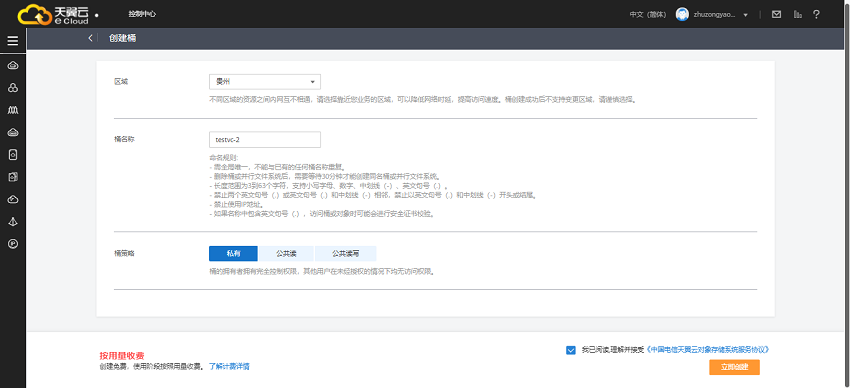Click the 立即创建 button
The height and width of the screenshot is (388, 850).
(734, 367)
